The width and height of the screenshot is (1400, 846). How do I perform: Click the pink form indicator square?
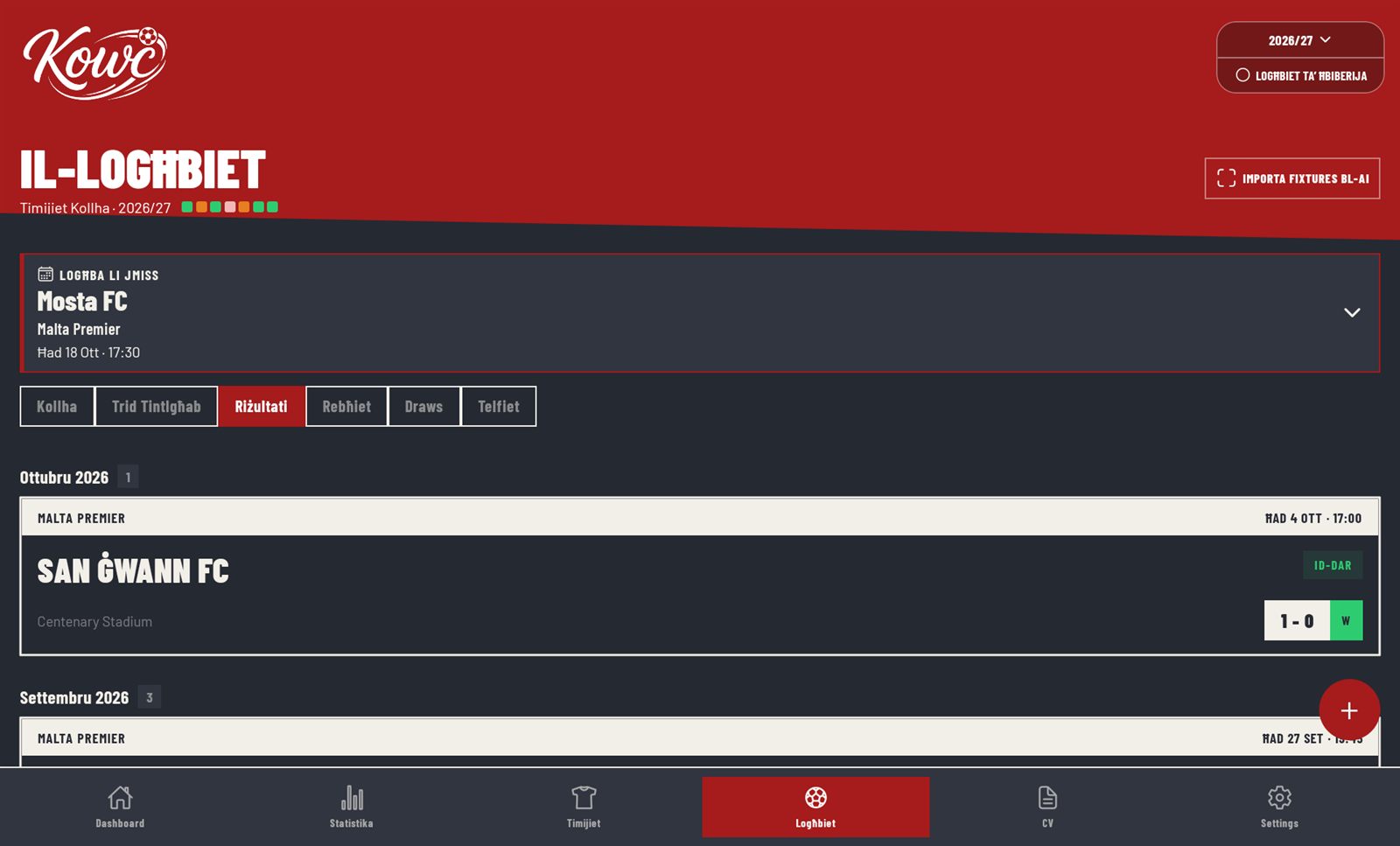click(230, 207)
